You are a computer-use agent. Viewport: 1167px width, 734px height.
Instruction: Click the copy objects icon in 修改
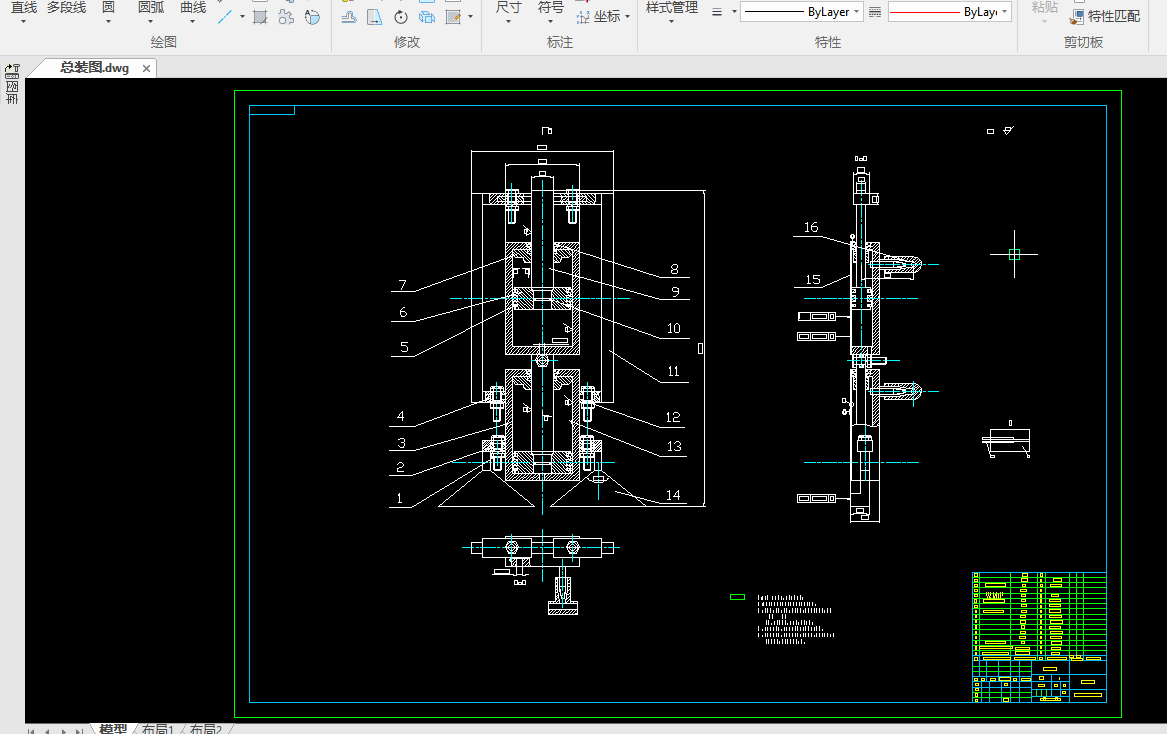coord(427,17)
